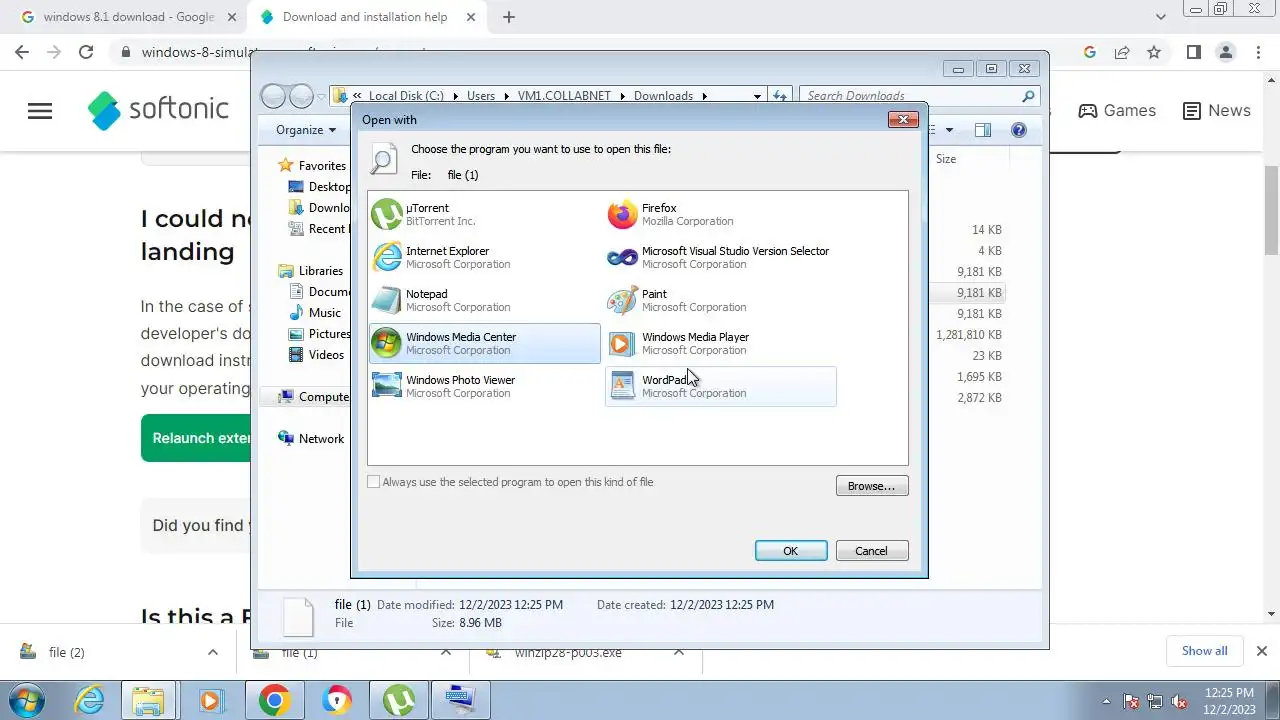Open Chrome's tab search dropdown
Screen dimensions: 1280x720
[1160, 17]
